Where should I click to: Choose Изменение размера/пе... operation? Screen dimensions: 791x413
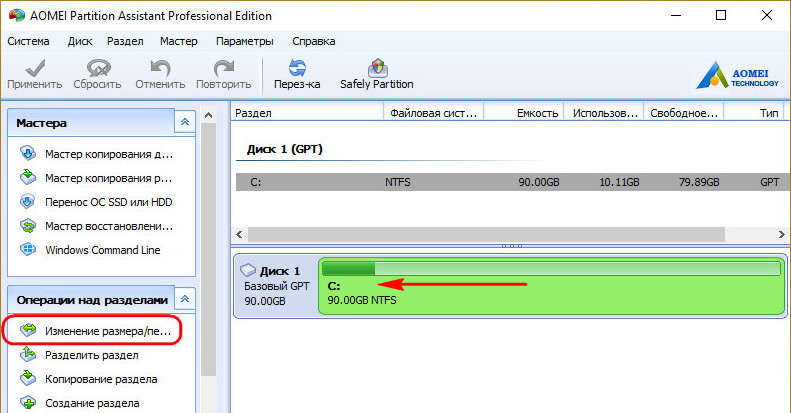(108, 331)
